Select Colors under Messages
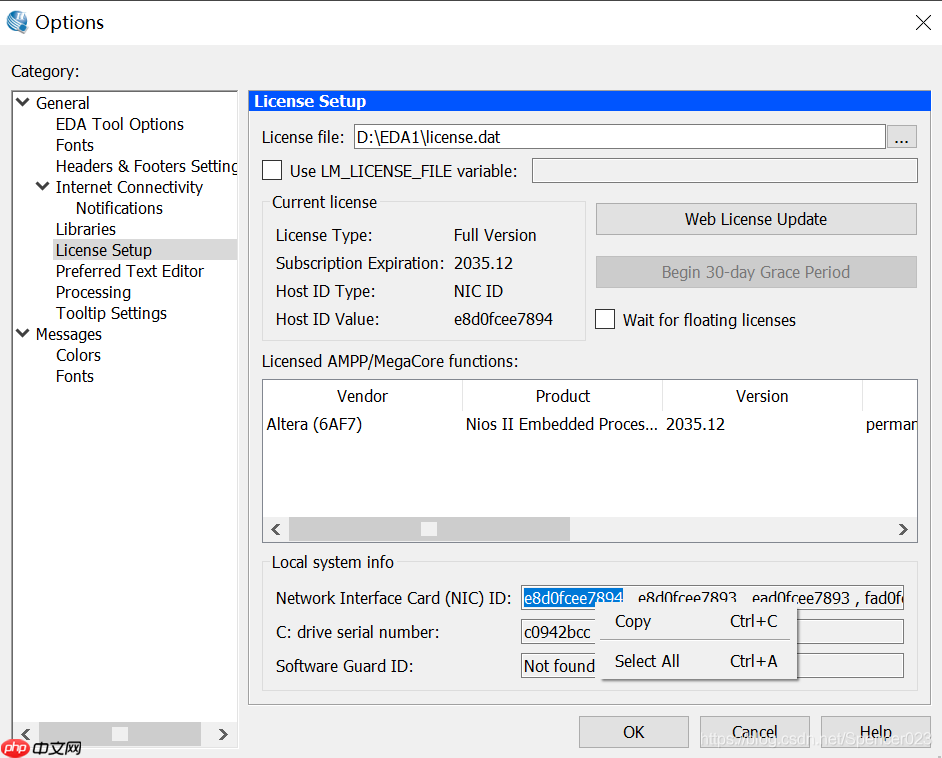Image resolution: width=942 pixels, height=758 pixels. (78, 355)
